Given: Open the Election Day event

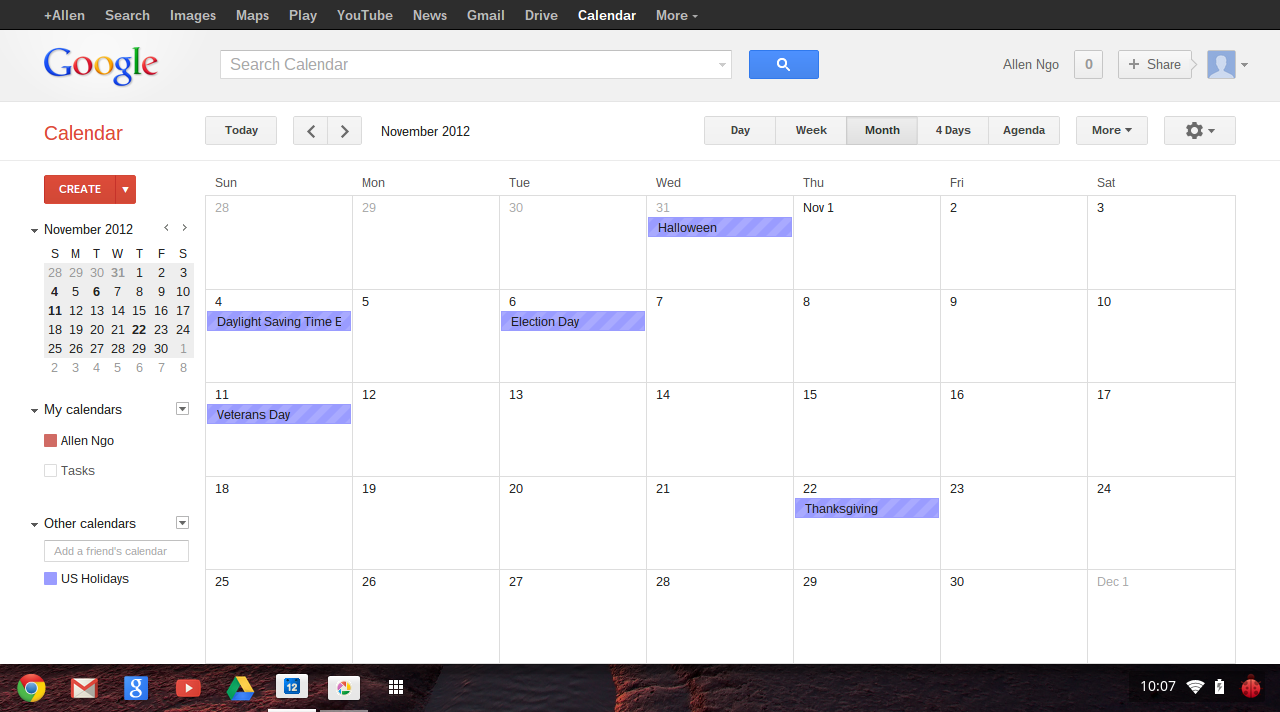Looking at the screenshot, I should [573, 322].
